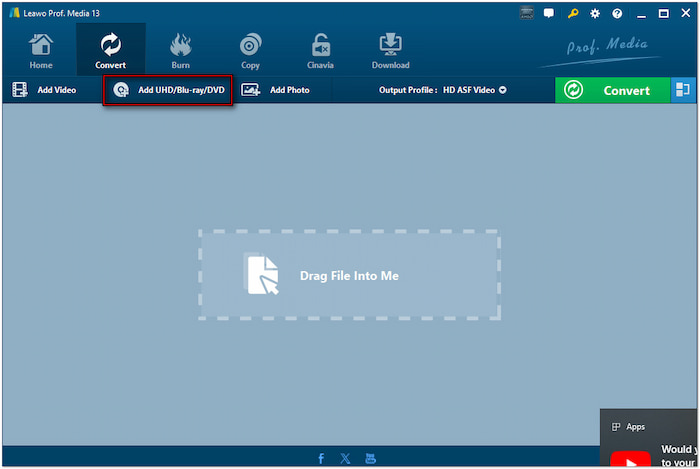Click Add UHD/Blu-ray/DVD button

[x=168, y=90]
